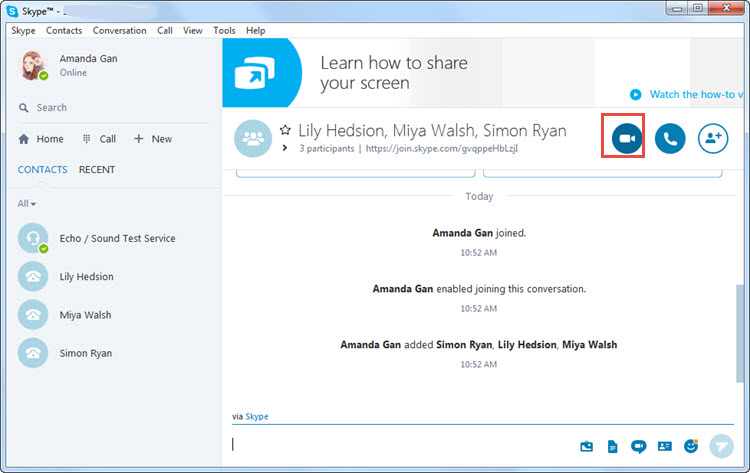Select Miya Walsh contact name
The height and width of the screenshot is (473, 750).
(86, 315)
